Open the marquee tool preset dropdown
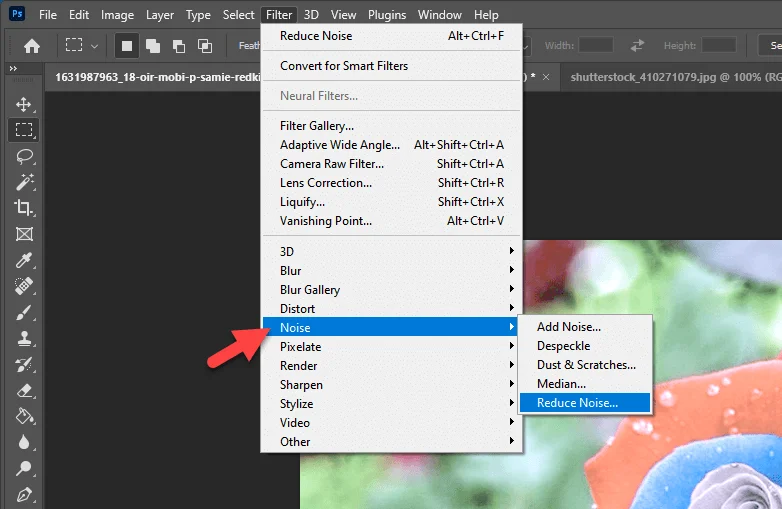782x509 pixels. (94, 46)
